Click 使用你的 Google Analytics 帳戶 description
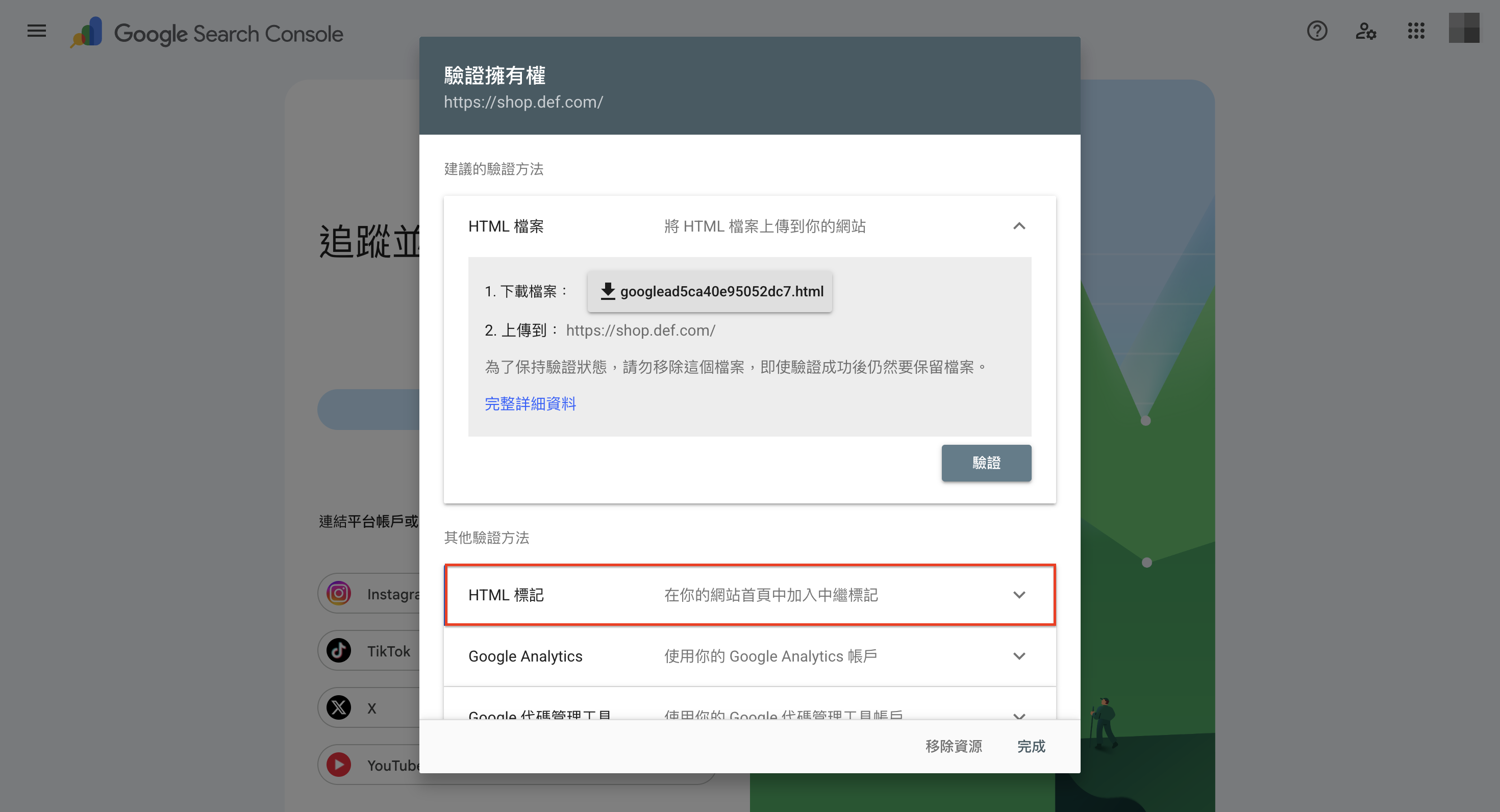 770,656
